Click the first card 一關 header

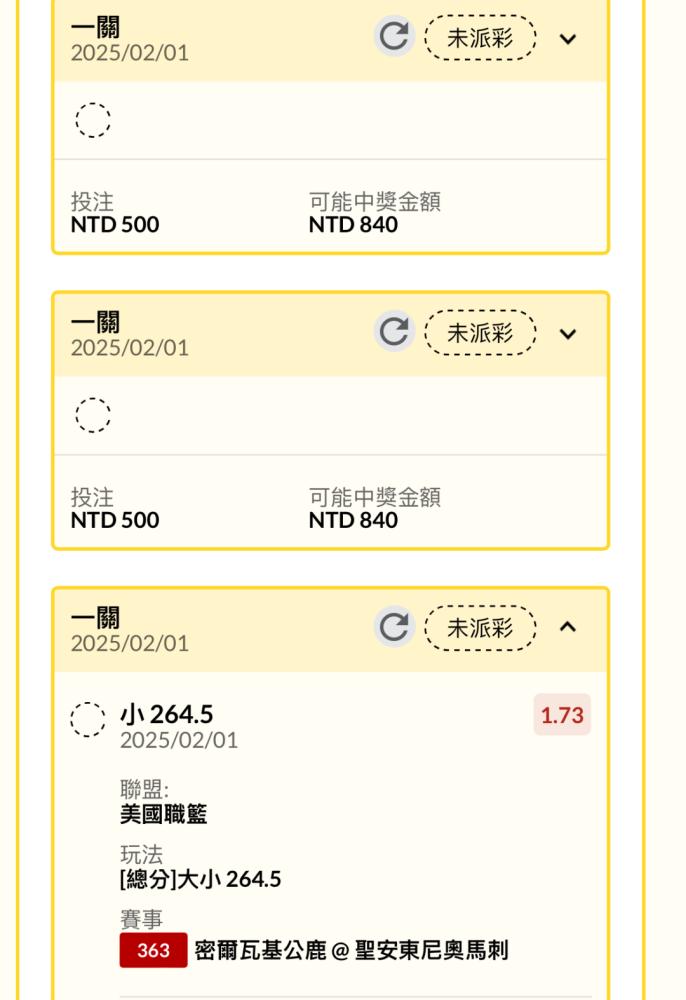95,27
